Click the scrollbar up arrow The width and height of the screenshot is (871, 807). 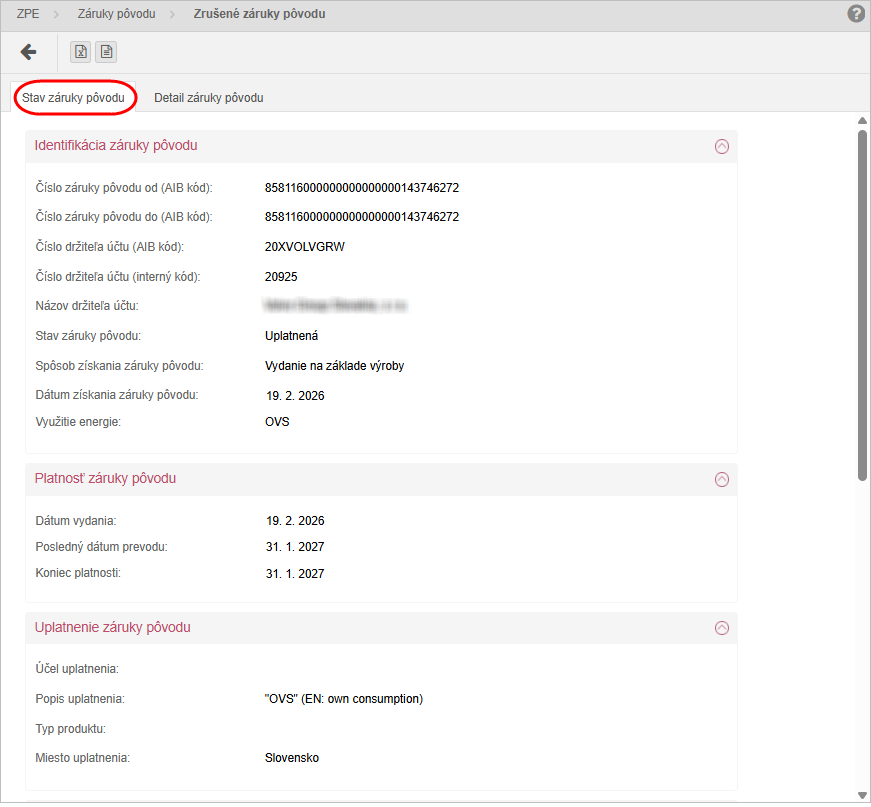pos(862,121)
